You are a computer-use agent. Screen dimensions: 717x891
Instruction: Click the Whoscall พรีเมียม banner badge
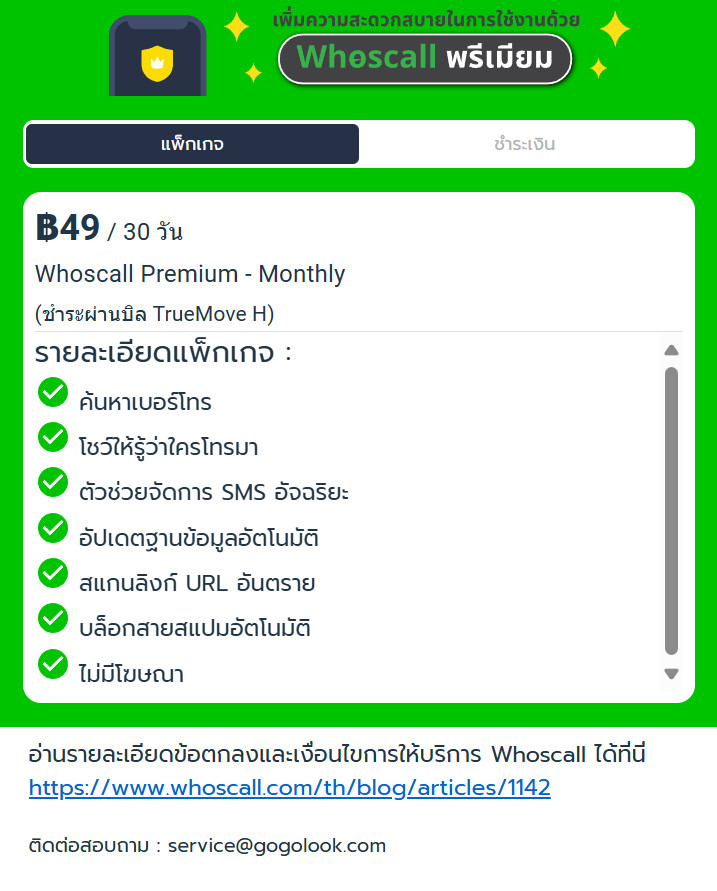(425, 59)
